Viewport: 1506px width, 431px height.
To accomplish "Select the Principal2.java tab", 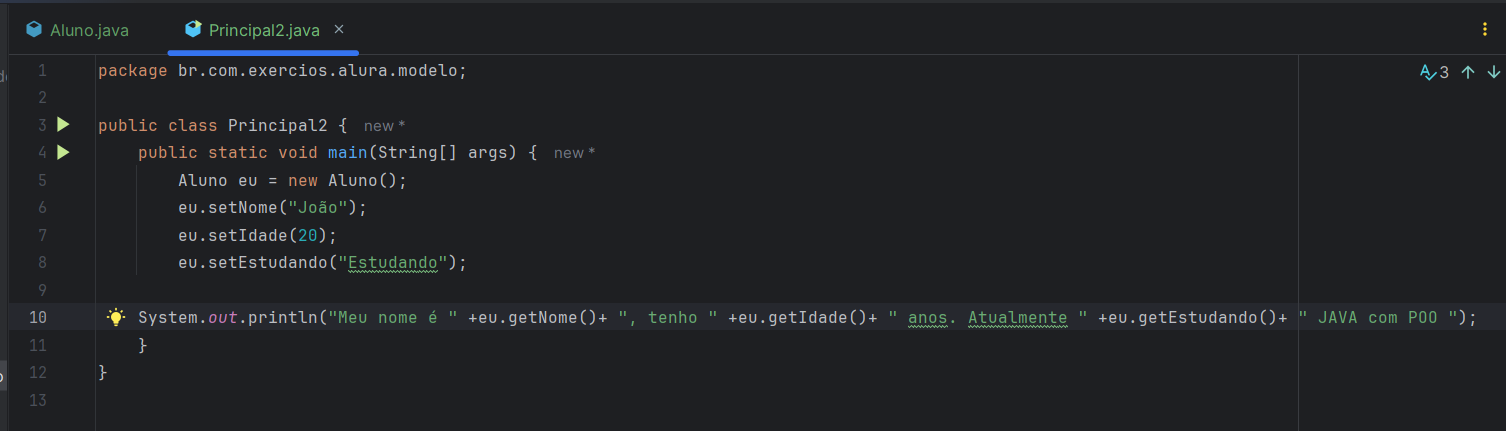I will [x=264, y=30].
